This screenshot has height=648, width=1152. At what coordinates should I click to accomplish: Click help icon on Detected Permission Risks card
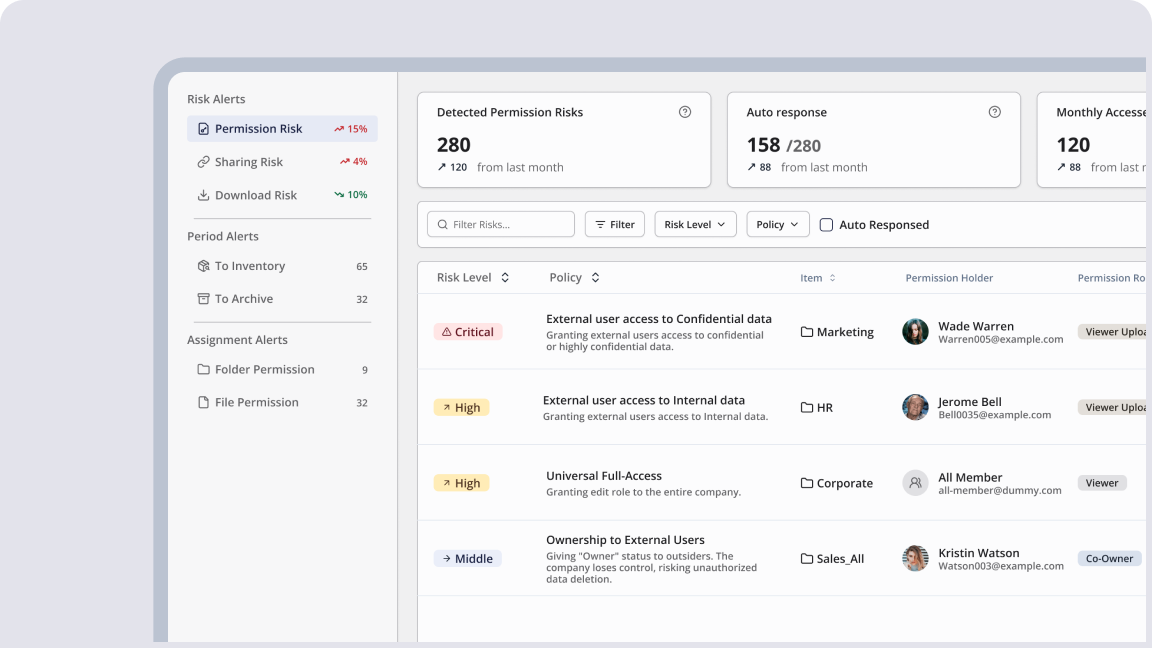[x=685, y=112]
